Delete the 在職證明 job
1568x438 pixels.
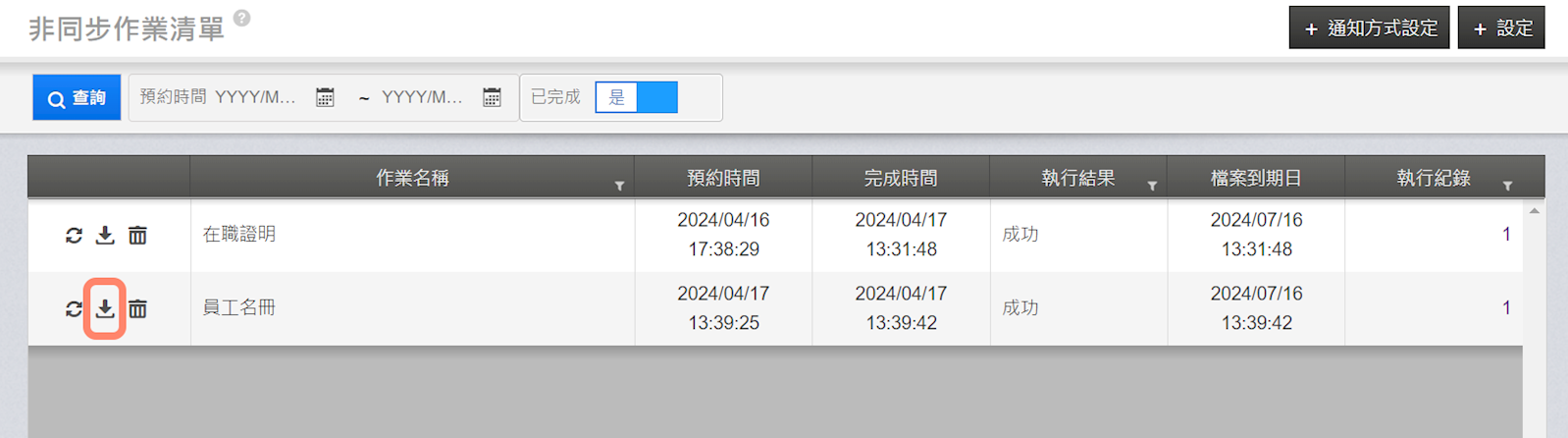(137, 236)
